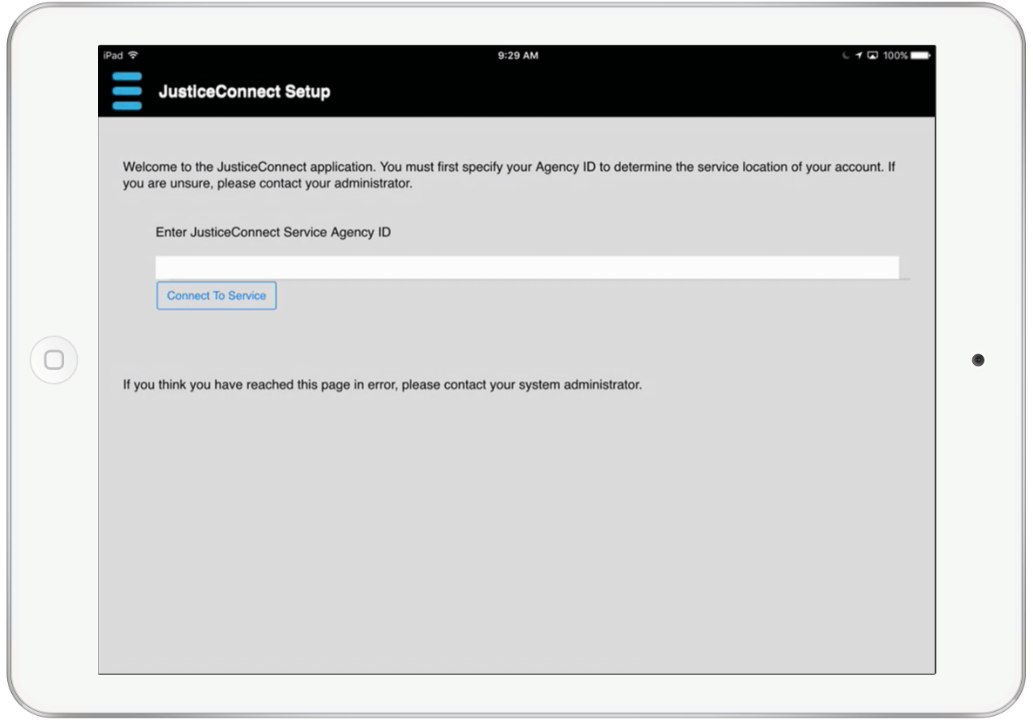The image size is (1033, 720).
Task: Tap the location services arrow icon
Action: 858,55
